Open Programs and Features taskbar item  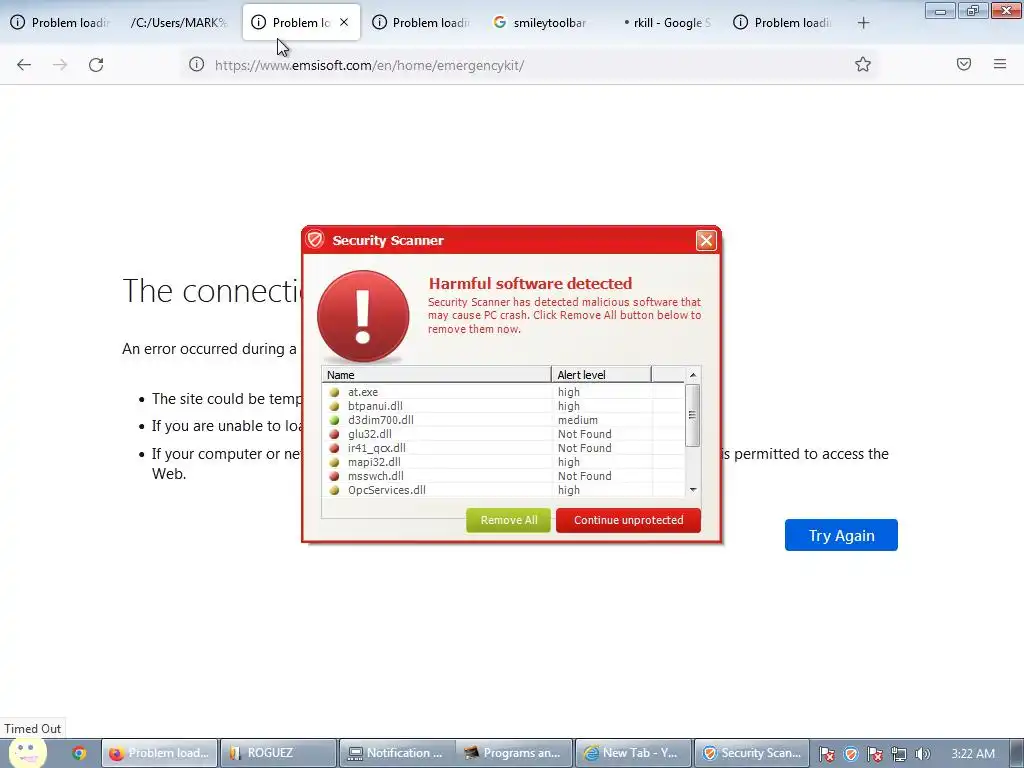tap(516, 753)
